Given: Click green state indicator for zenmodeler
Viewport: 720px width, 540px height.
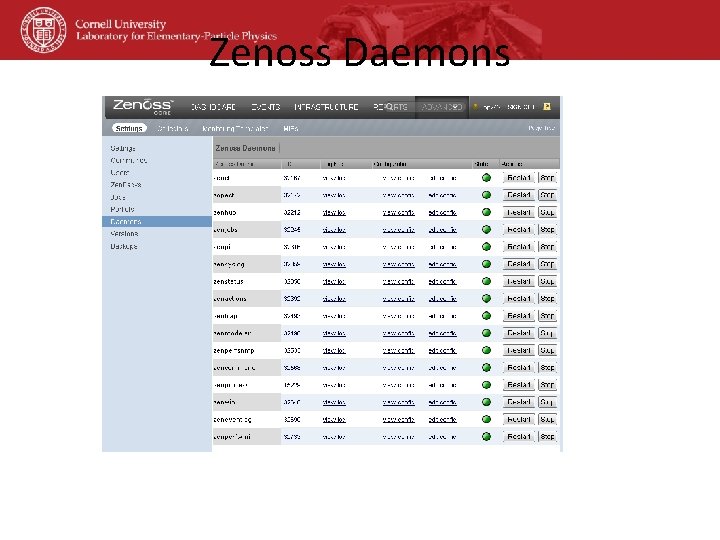Looking at the screenshot, I should [x=486, y=333].
